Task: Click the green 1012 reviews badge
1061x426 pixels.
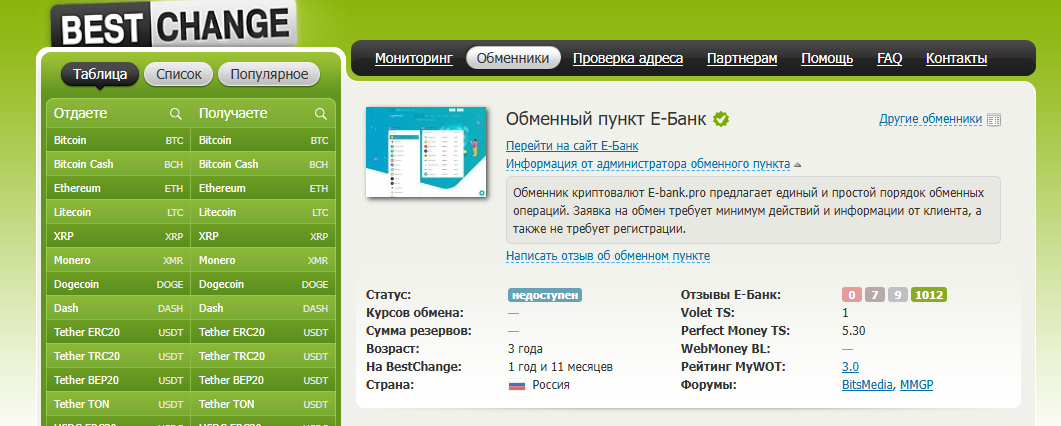Action: pyautogui.click(x=928, y=295)
